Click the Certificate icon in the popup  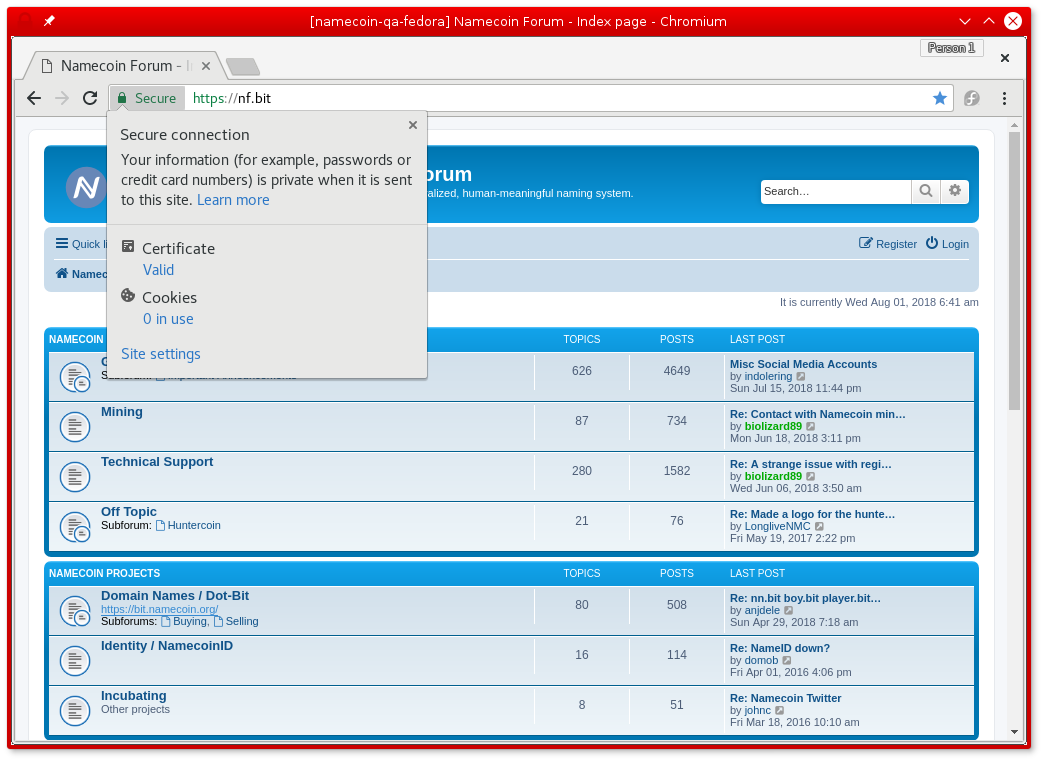[x=129, y=246]
